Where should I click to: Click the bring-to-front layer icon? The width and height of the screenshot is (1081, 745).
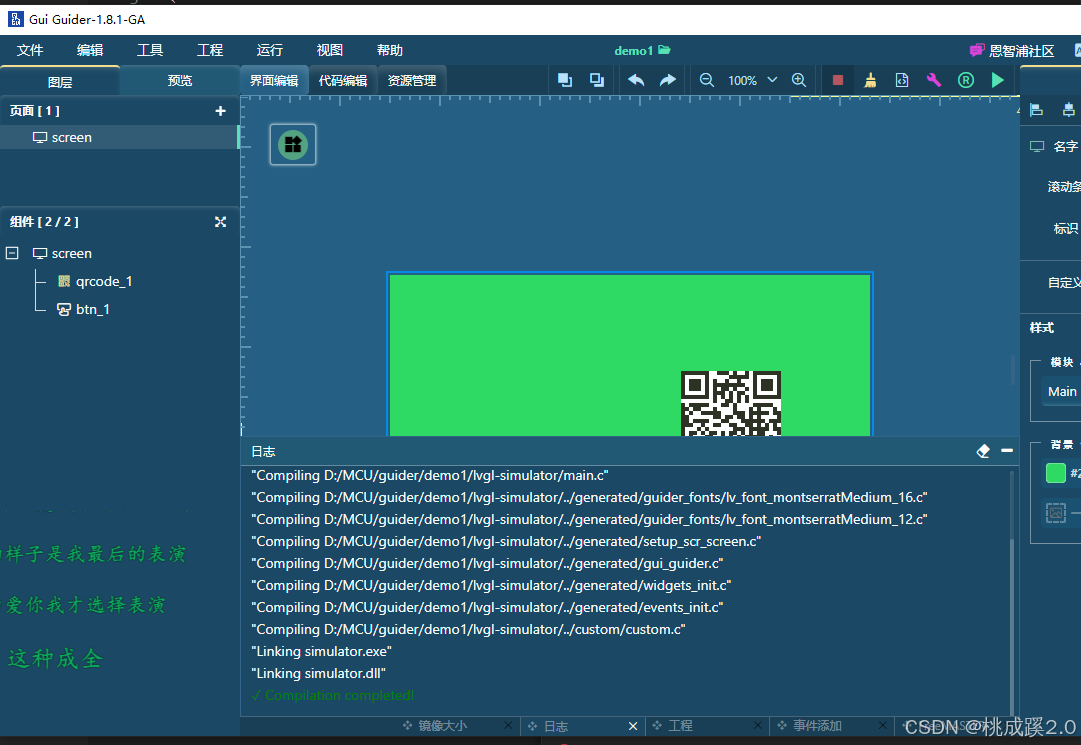tap(565, 80)
